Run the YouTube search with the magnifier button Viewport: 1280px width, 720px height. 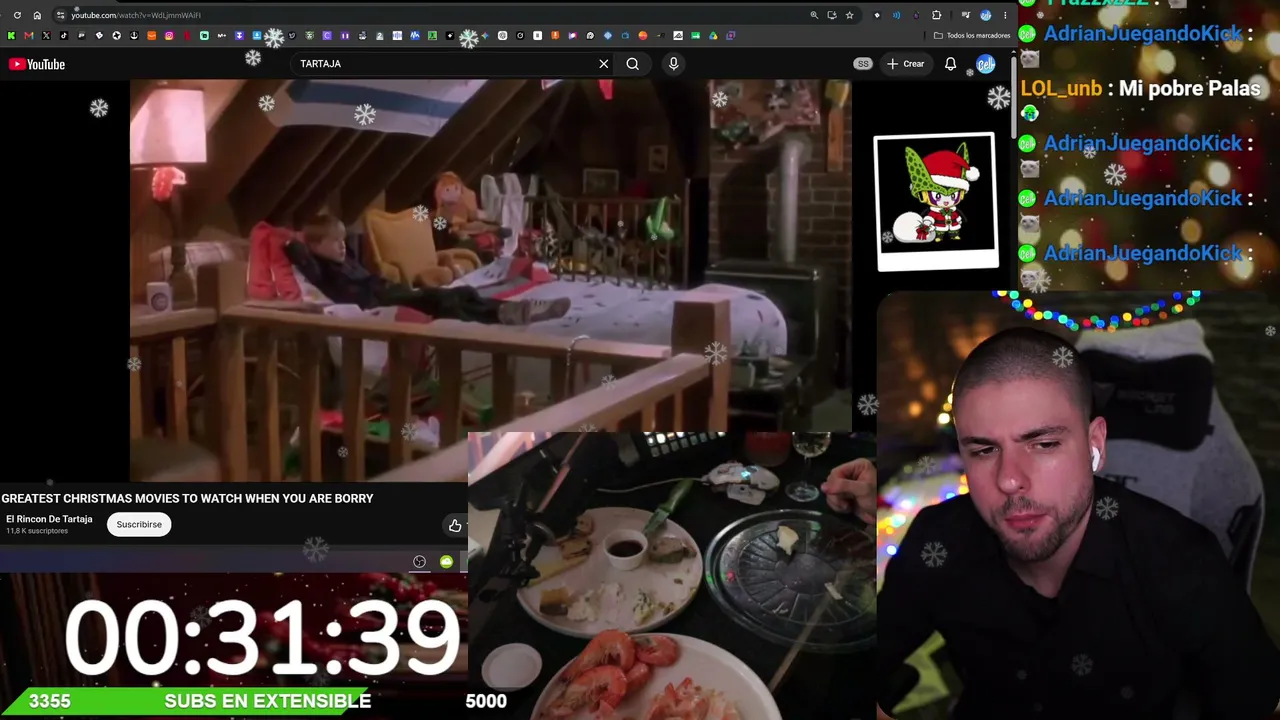(x=633, y=64)
